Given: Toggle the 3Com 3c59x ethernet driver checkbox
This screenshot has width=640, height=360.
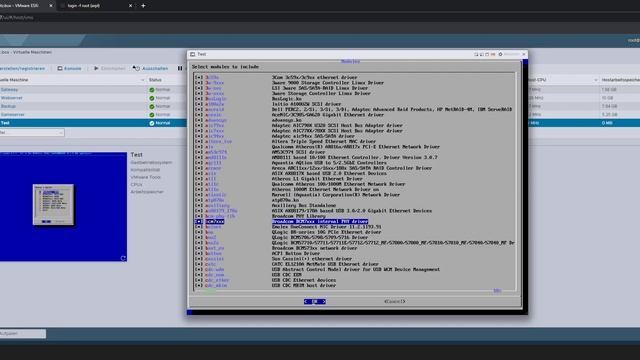Looking at the screenshot, I should coord(199,77).
